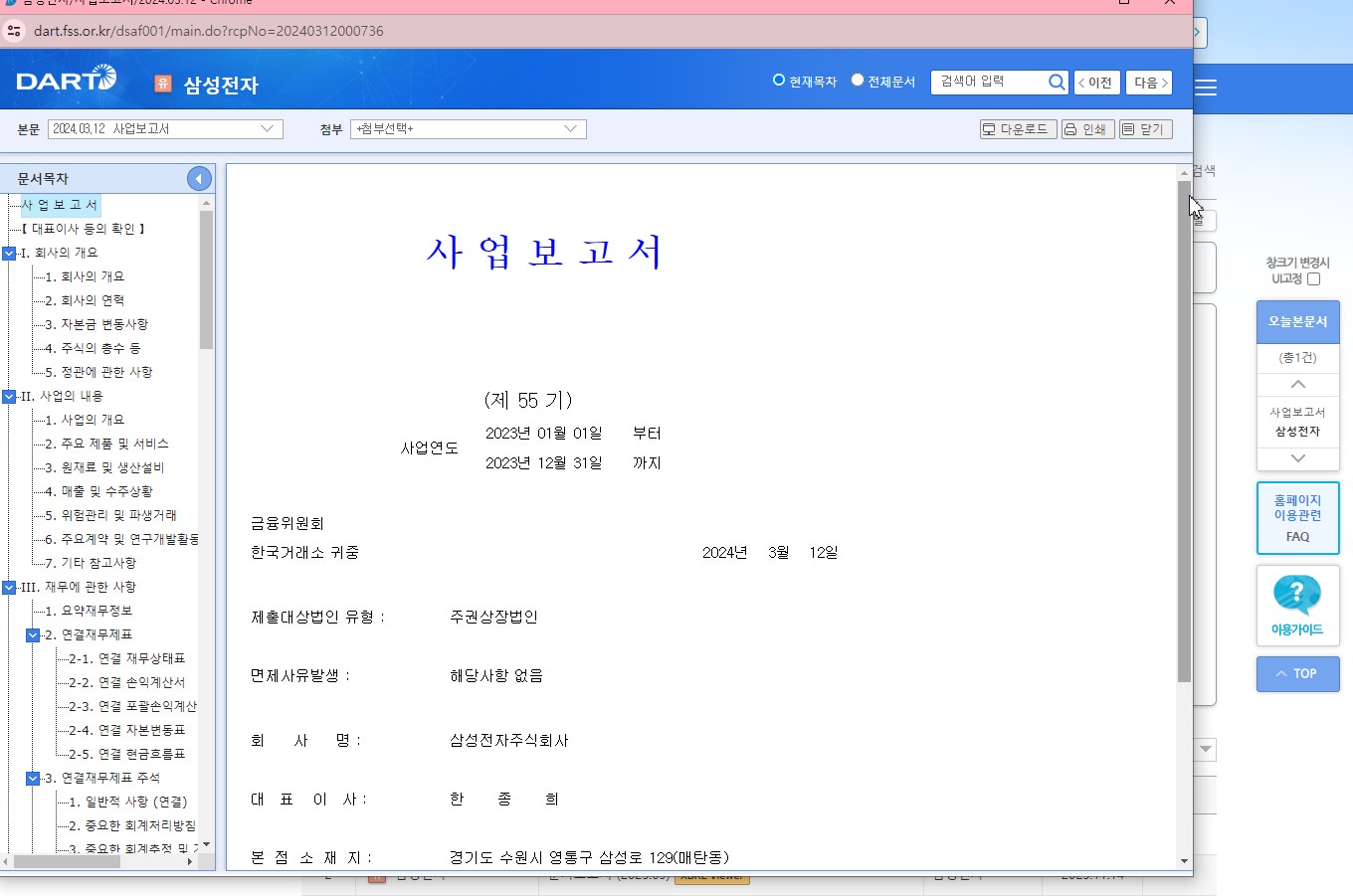The image size is (1353, 896).
Task: Open 2-1. 연결 재무상태표 item
Action: click(x=126, y=658)
